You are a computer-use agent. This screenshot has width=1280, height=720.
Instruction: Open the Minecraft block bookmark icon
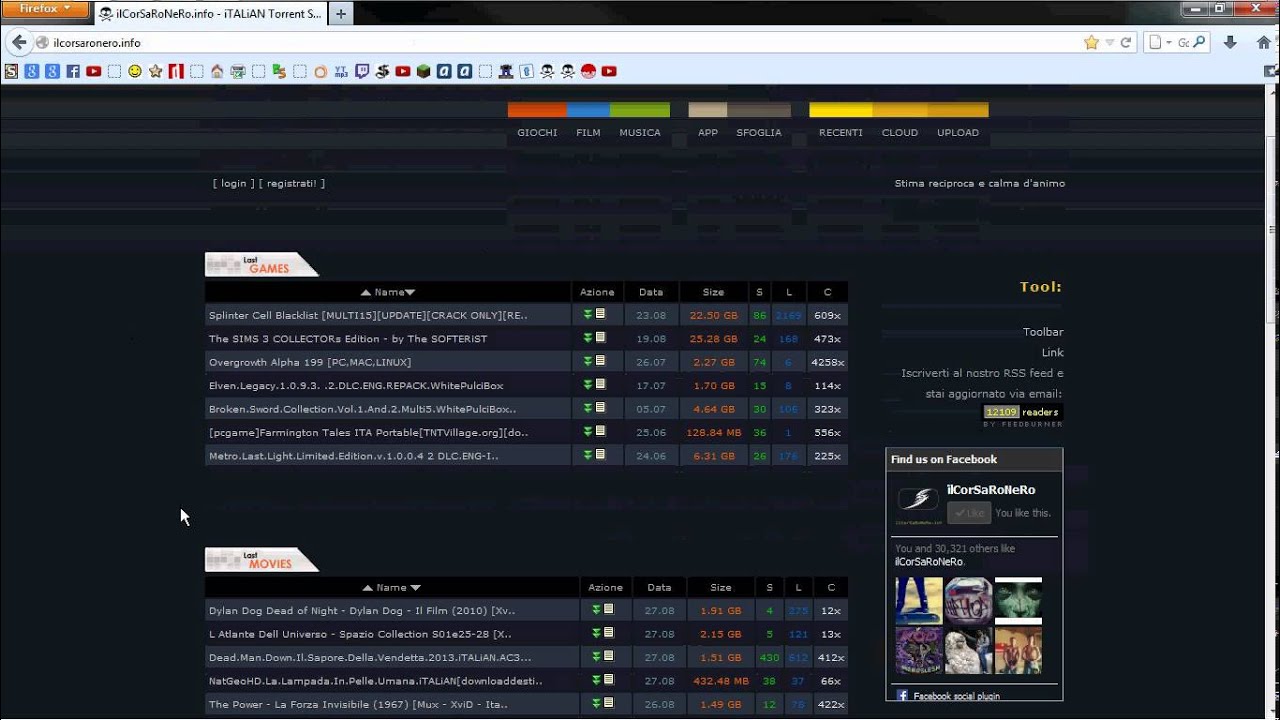pyautogui.click(x=423, y=71)
